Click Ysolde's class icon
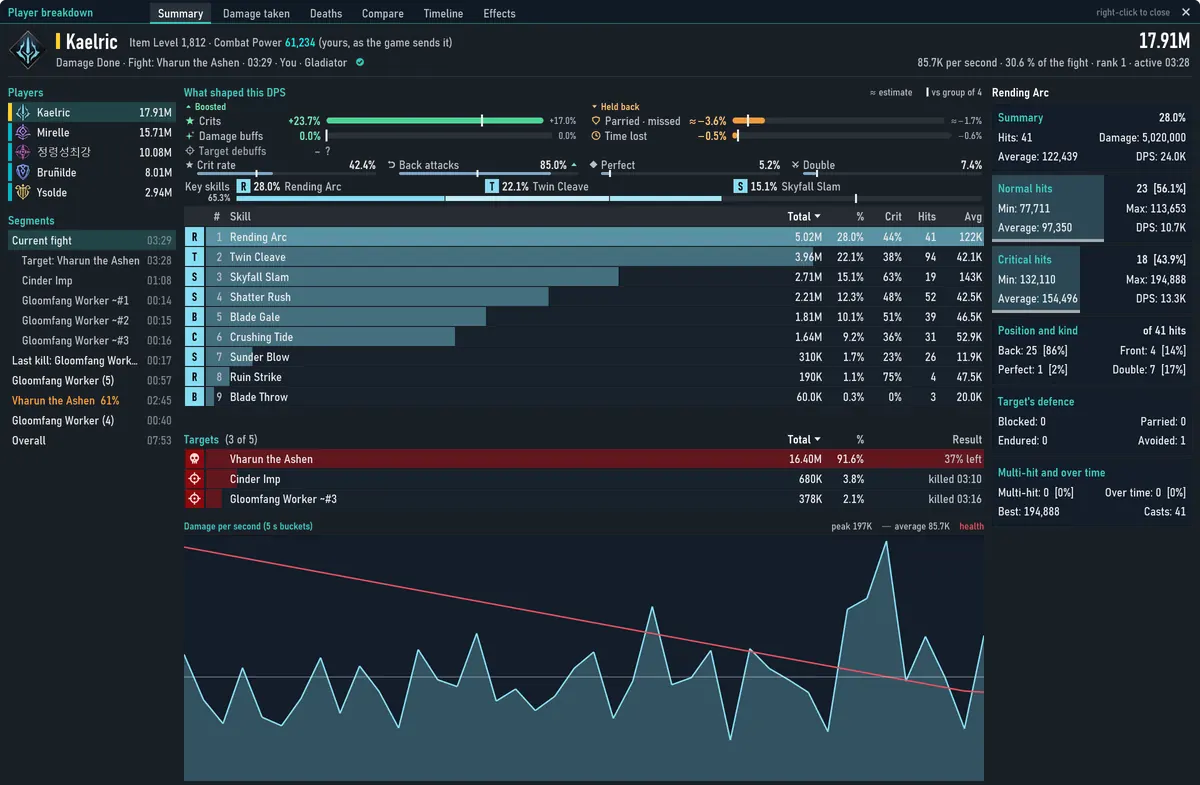 pyautogui.click(x=22, y=192)
